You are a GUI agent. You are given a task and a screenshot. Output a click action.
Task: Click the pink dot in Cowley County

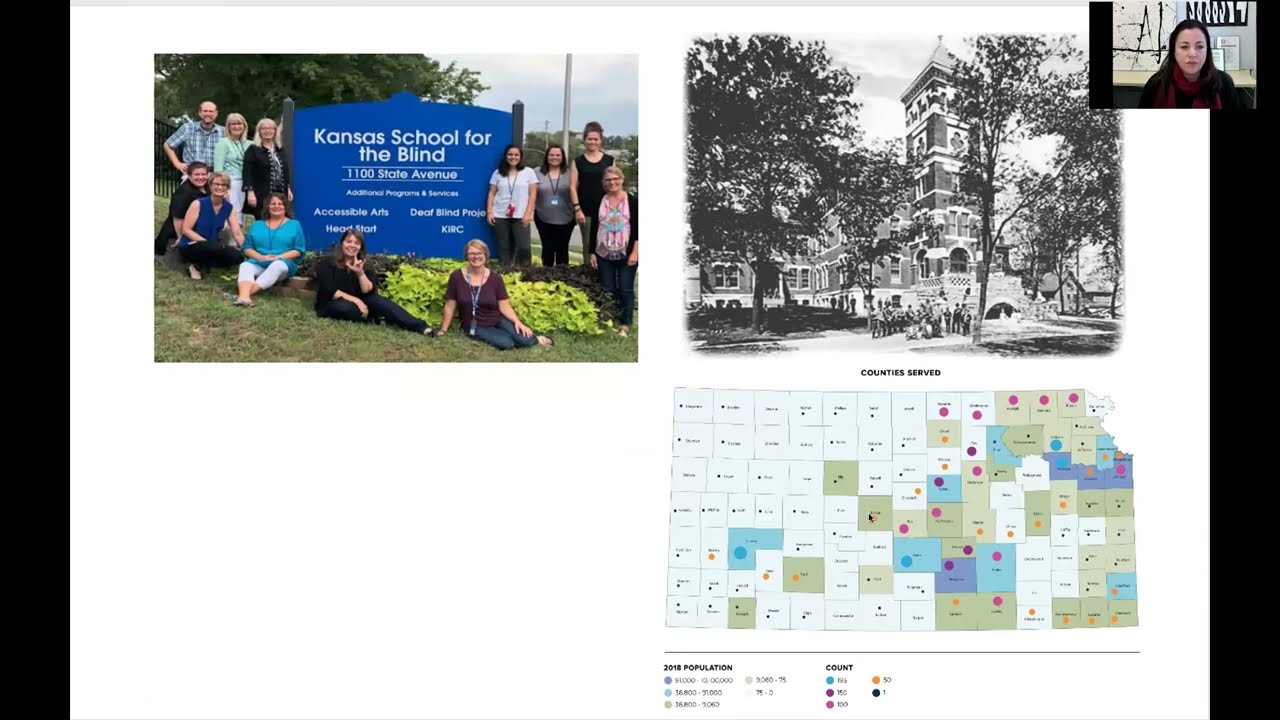997,600
